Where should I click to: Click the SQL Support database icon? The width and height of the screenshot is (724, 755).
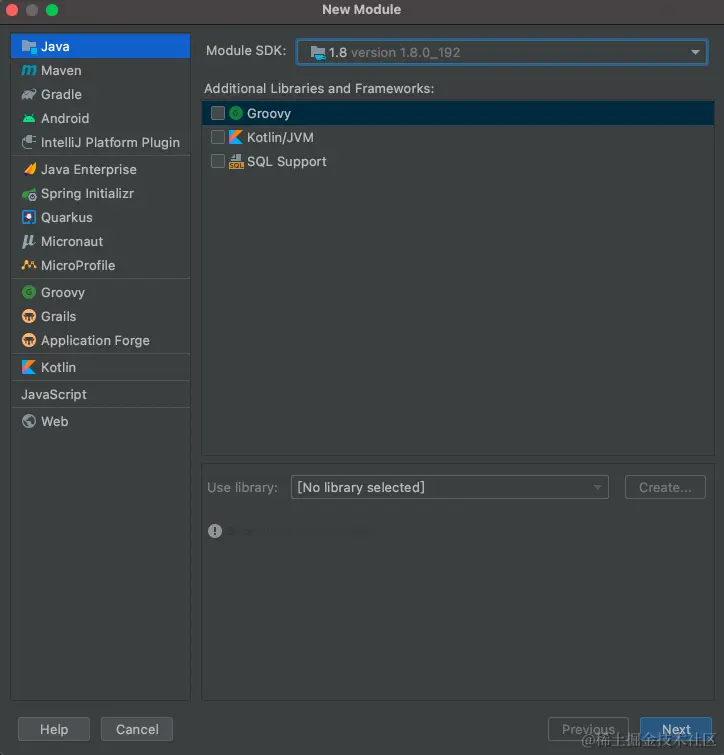pyautogui.click(x=236, y=161)
